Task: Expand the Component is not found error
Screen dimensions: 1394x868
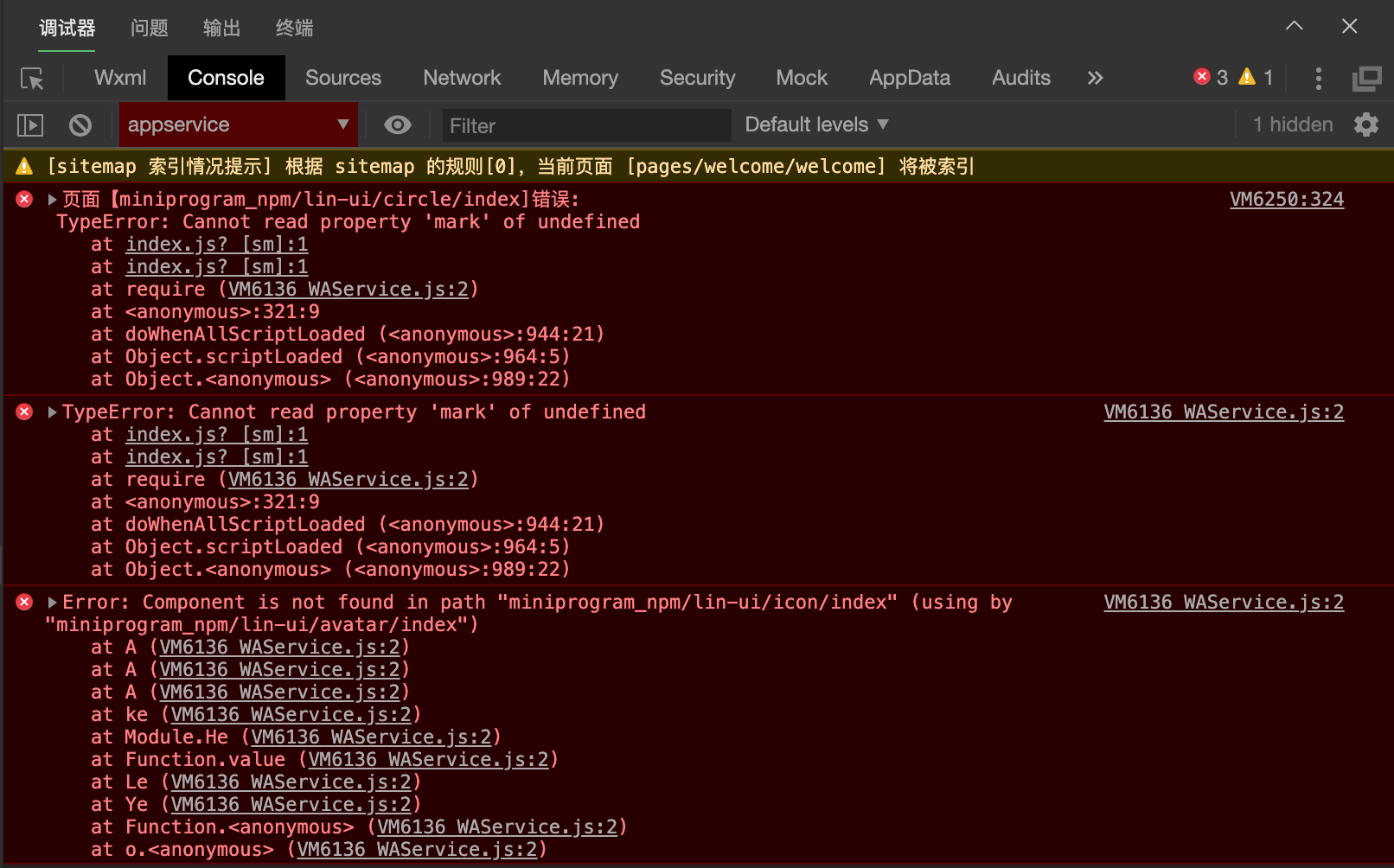Action: [52, 603]
